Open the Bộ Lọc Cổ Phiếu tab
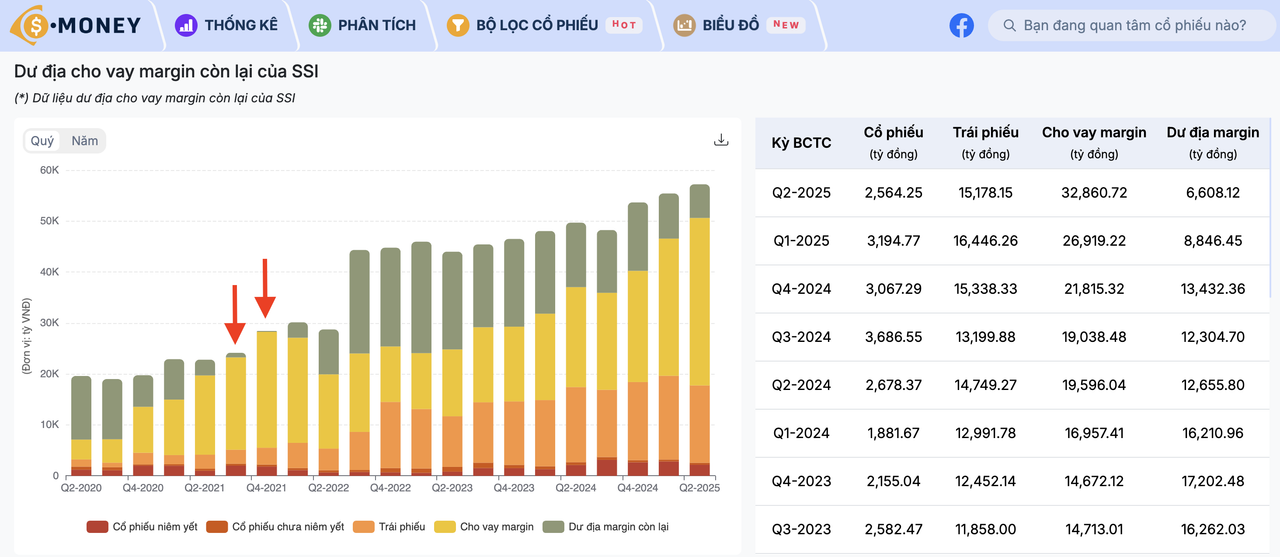Image resolution: width=1280 pixels, height=557 pixels. tap(544, 25)
